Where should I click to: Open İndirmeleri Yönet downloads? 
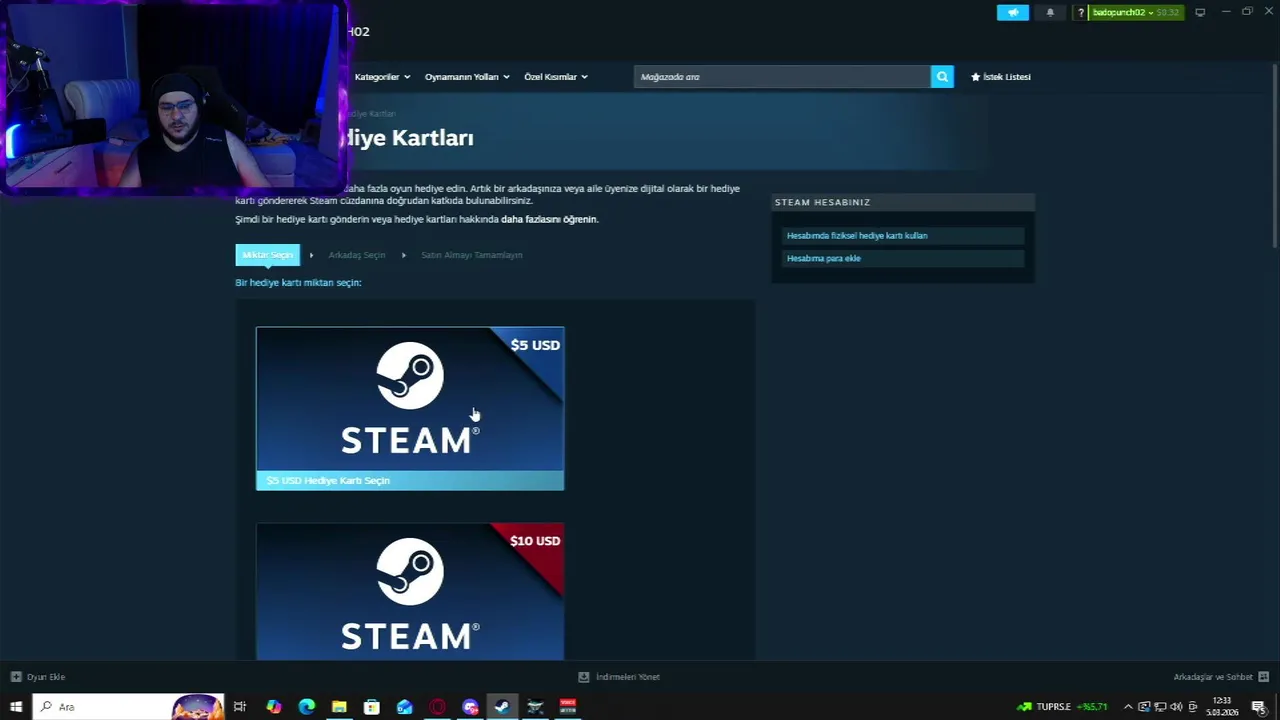pos(619,677)
